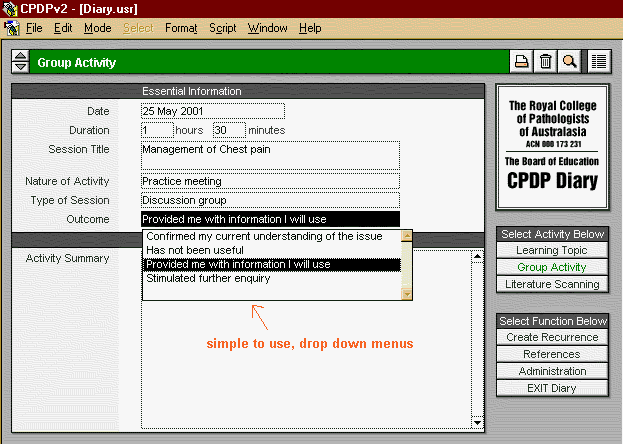This screenshot has height=444, width=623.
Task: Click the print icon in green header
Action: coord(521,62)
